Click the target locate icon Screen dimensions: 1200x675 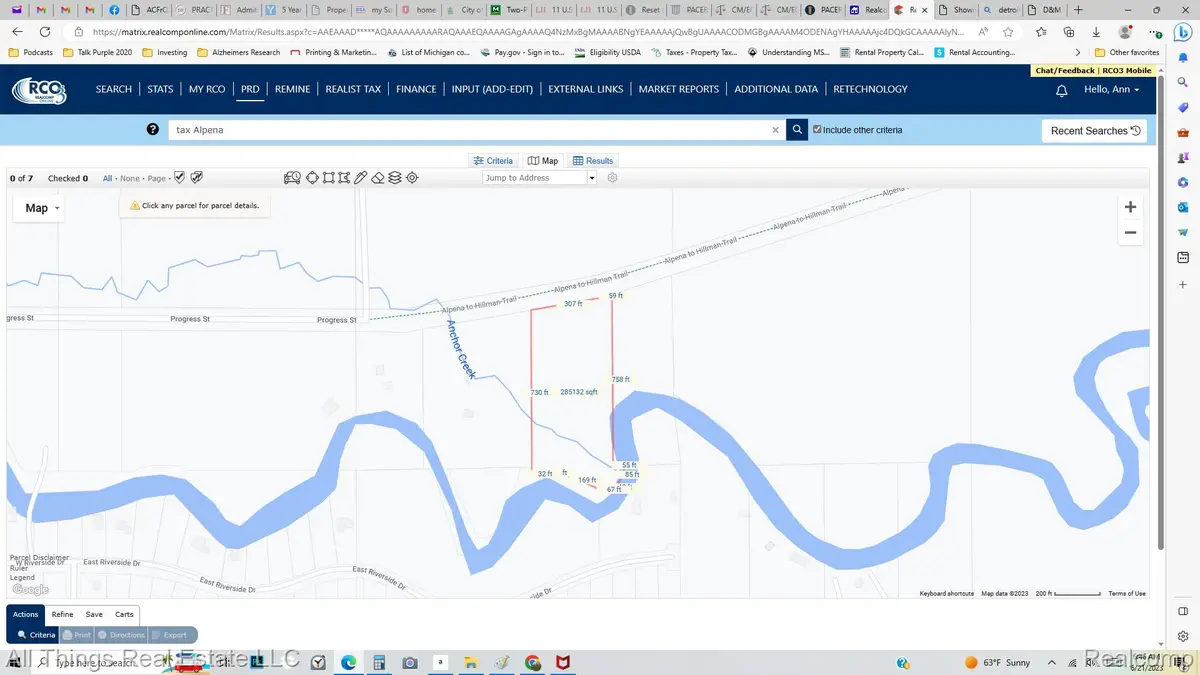(x=412, y=178)
